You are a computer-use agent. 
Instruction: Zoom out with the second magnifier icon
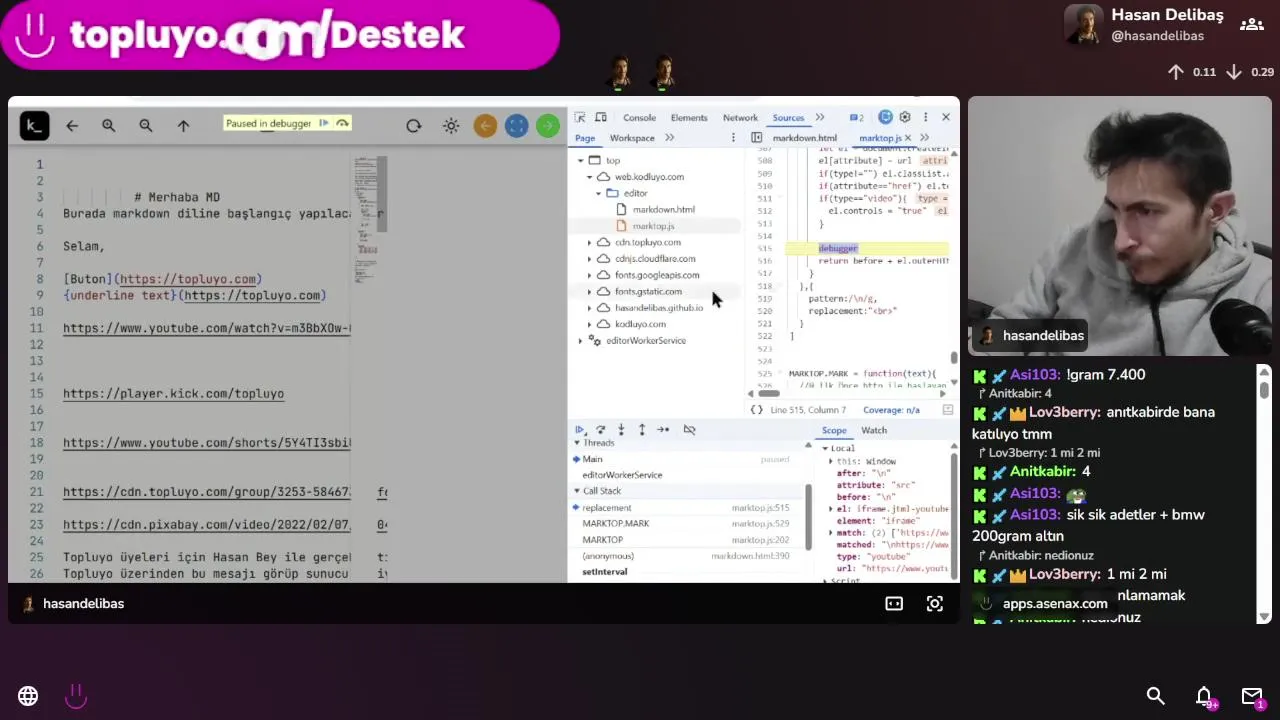coord(146,126)
